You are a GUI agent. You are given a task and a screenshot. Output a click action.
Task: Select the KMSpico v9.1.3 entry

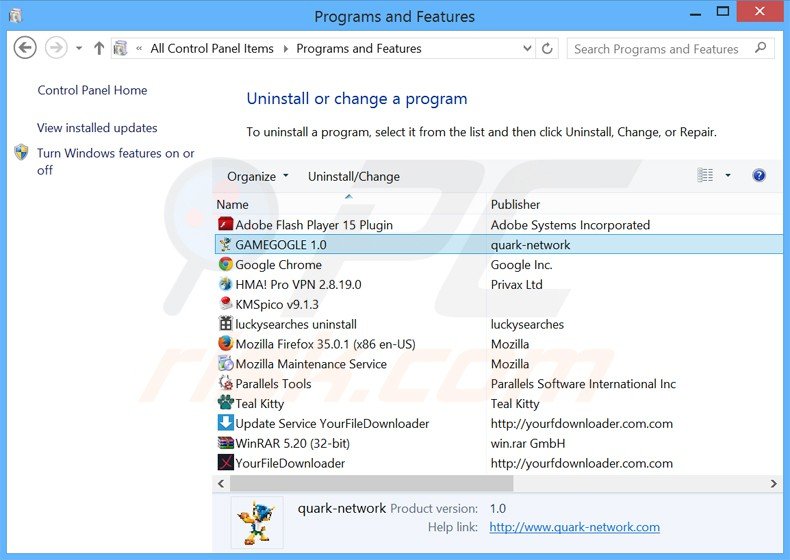point(277,304)
